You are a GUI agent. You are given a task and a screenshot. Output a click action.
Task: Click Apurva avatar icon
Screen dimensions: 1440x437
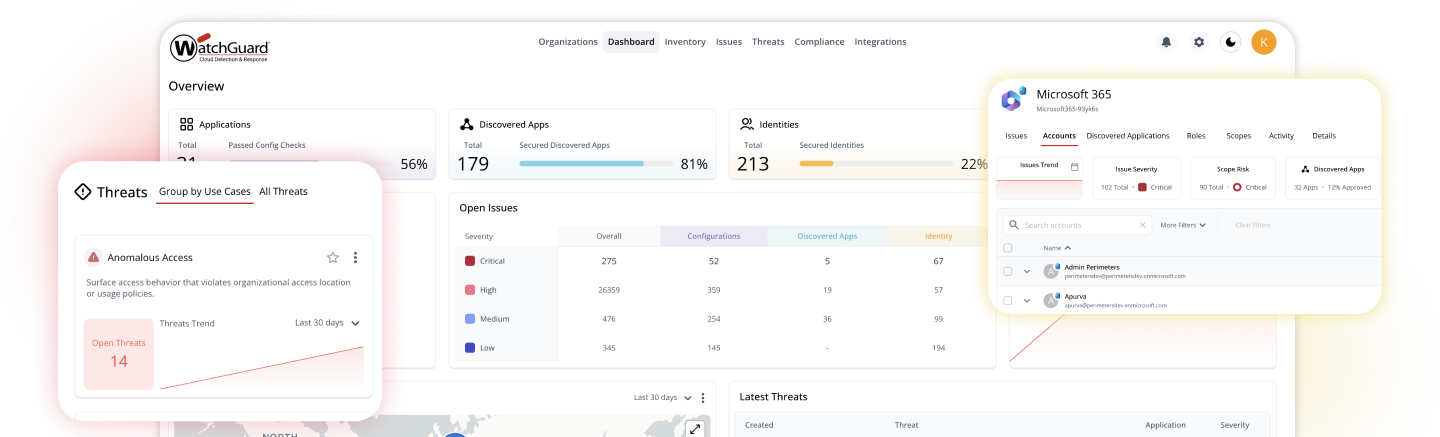[x=1051, y=300]
